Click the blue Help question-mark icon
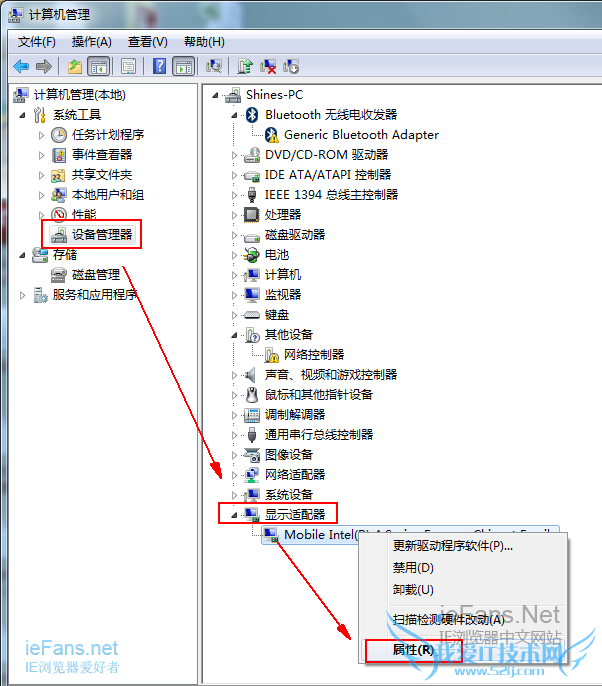 (x=159, y=66)
